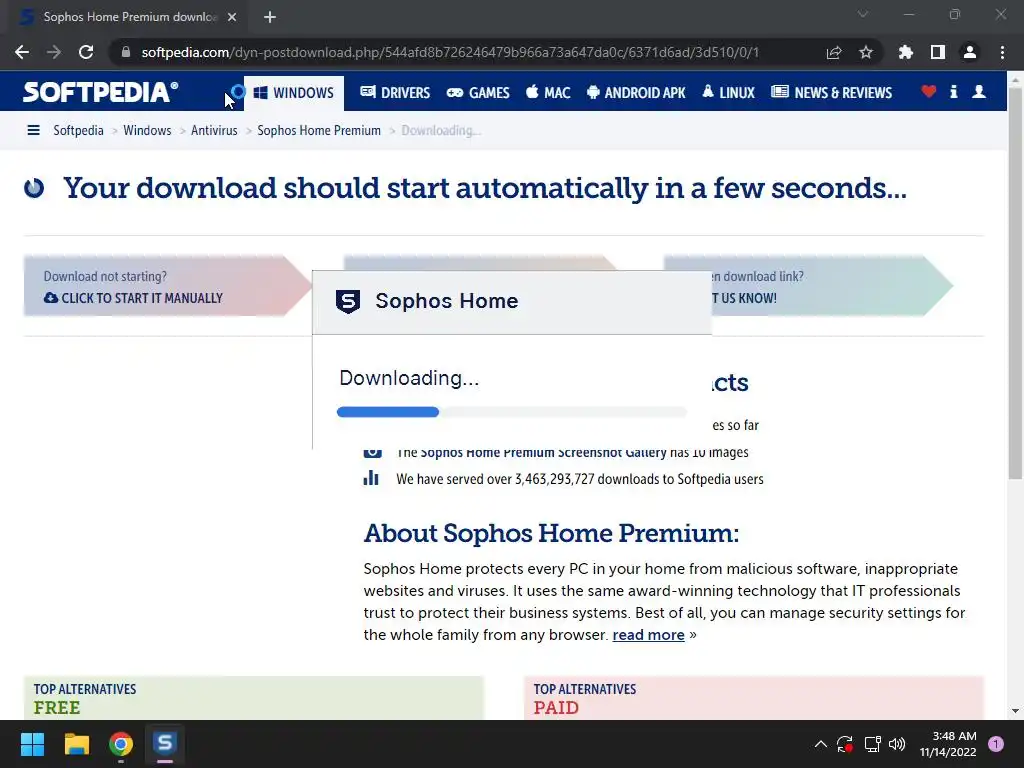Click Sophos installer icon in taskbar
Screen dimensions: 1024x768
[x=165, y=744]
